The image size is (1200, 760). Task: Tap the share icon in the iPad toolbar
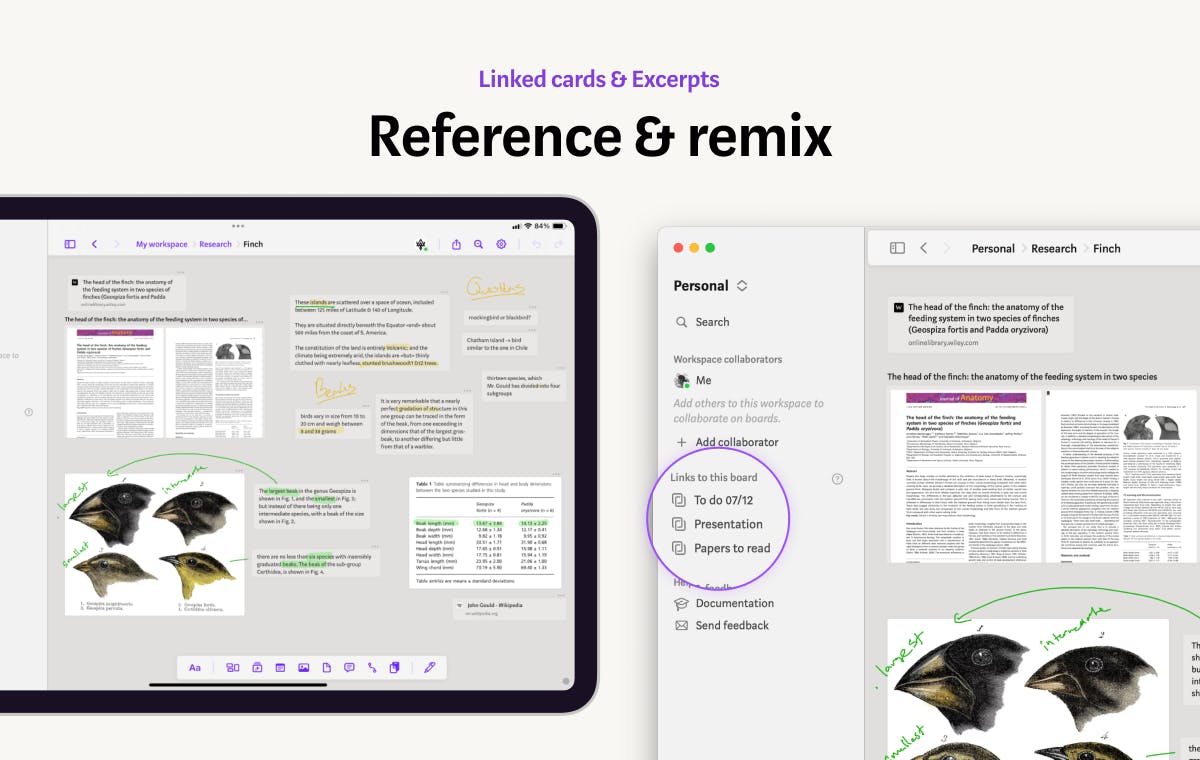point(456,244)
